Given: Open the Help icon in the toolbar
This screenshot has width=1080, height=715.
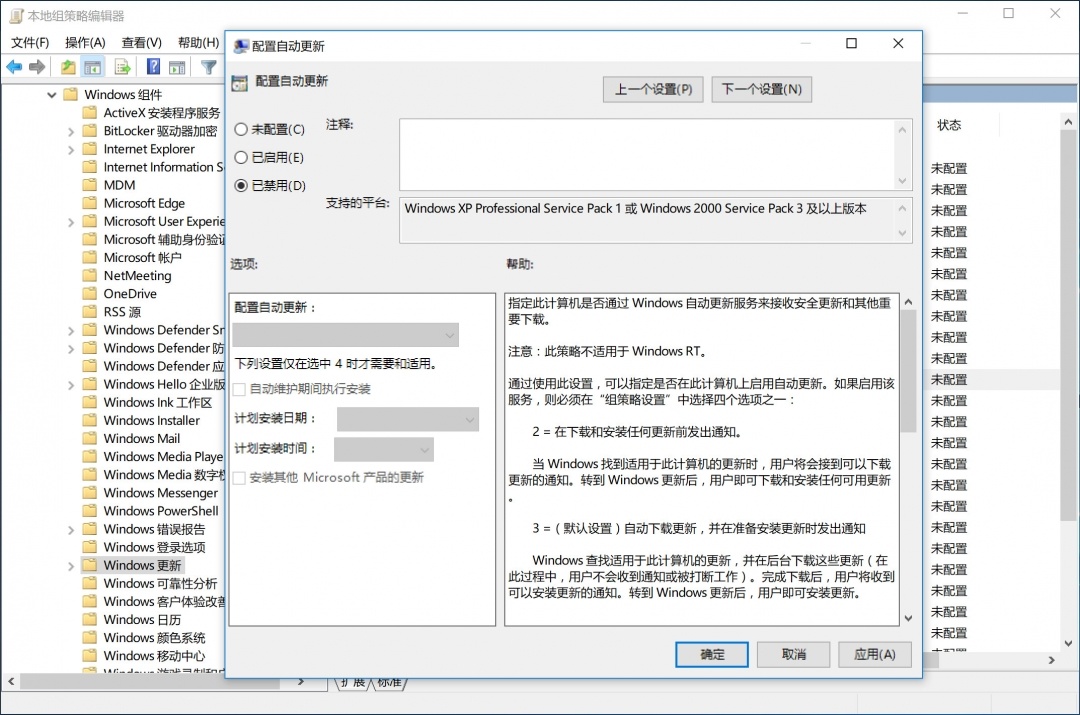Looking at the screenshot, I should pos(154,66).
